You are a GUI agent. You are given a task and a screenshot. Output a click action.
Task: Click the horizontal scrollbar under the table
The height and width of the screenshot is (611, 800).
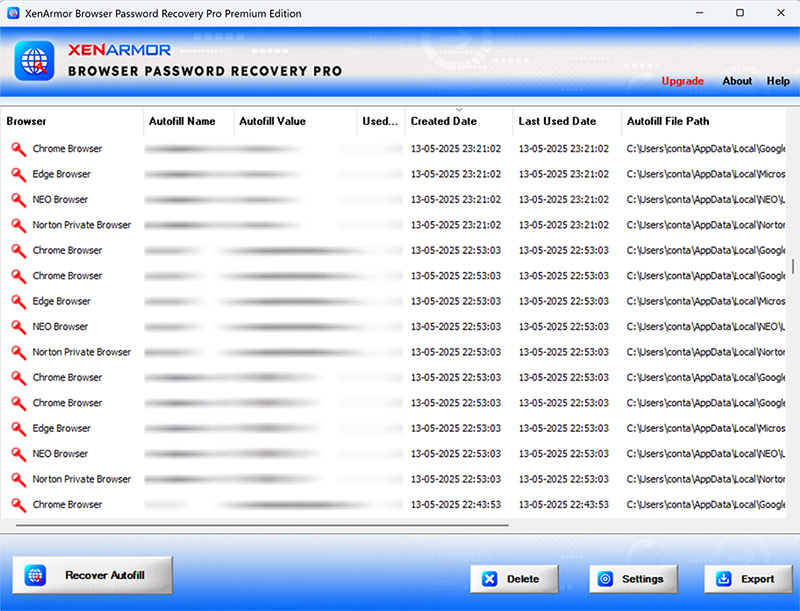tap(260, 524)
